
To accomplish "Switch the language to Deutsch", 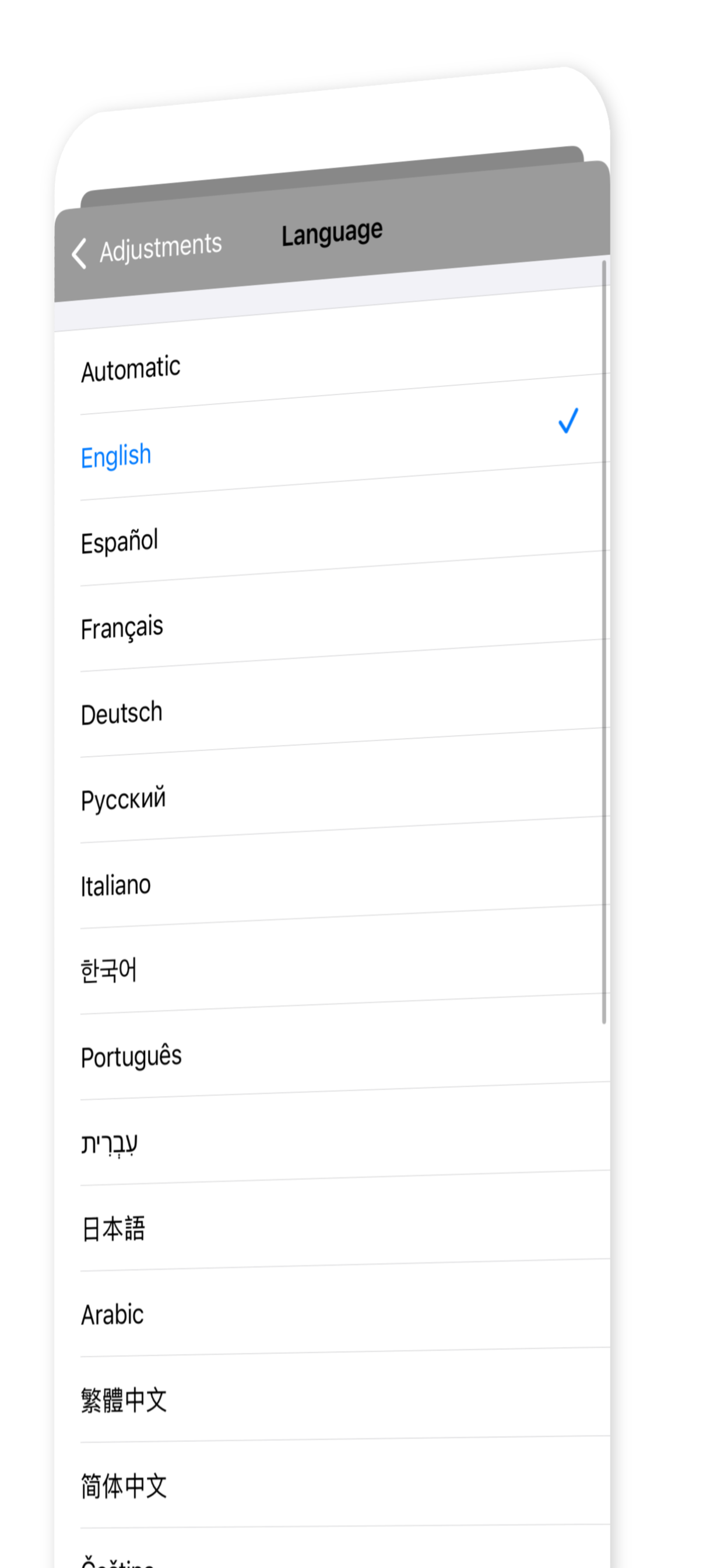I will tap(122, 713).
